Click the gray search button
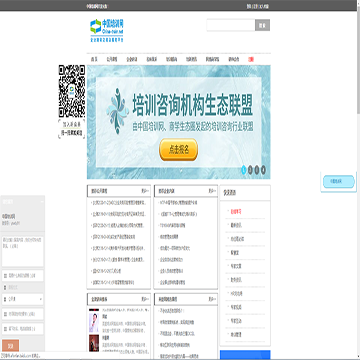360x360 pixels. (262, 25)
